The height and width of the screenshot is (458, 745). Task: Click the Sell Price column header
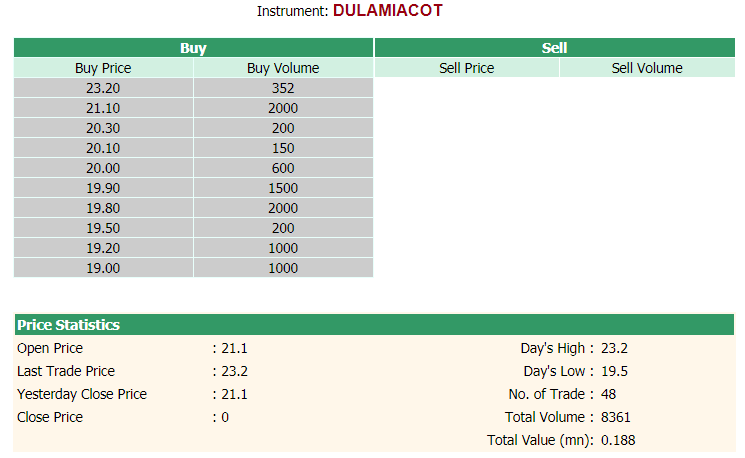pyautogui.click(x=467, y=68)
